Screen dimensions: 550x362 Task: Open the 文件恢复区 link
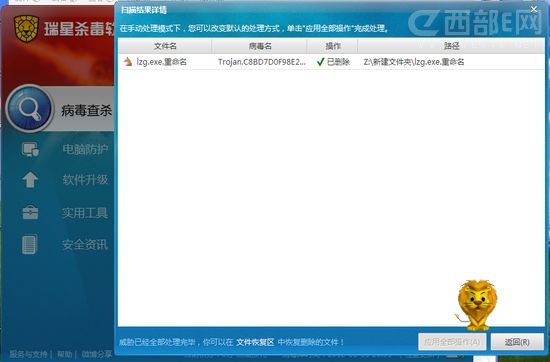(255, 342)
